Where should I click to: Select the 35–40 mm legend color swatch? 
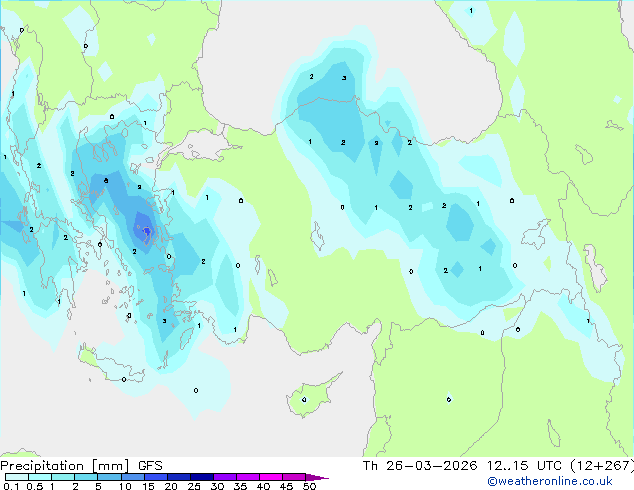coord(248,477)
